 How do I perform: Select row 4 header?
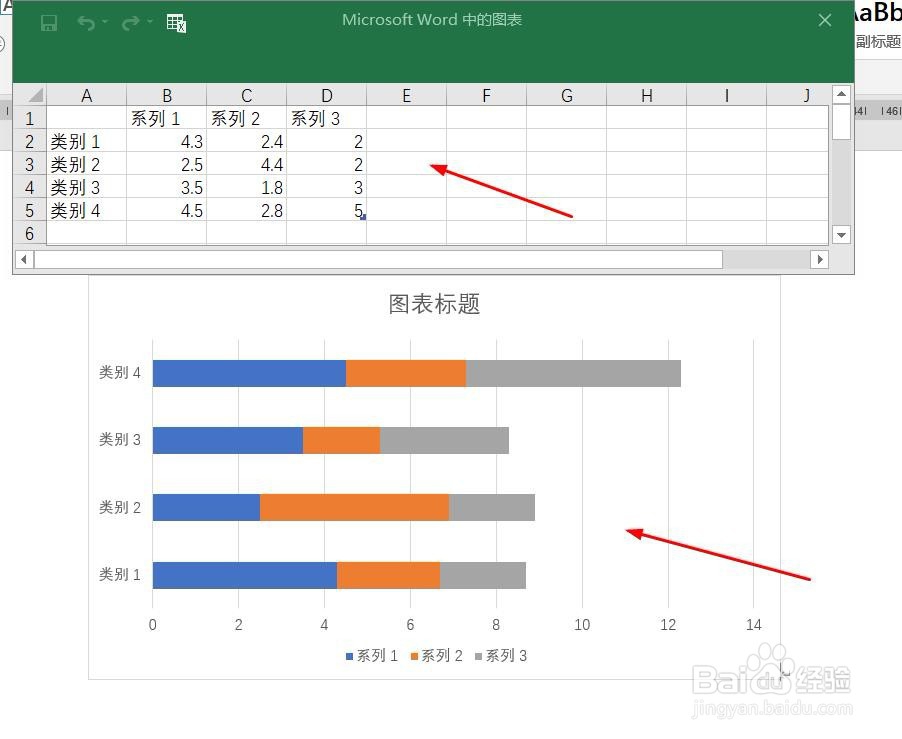click(x=29, y=187)
